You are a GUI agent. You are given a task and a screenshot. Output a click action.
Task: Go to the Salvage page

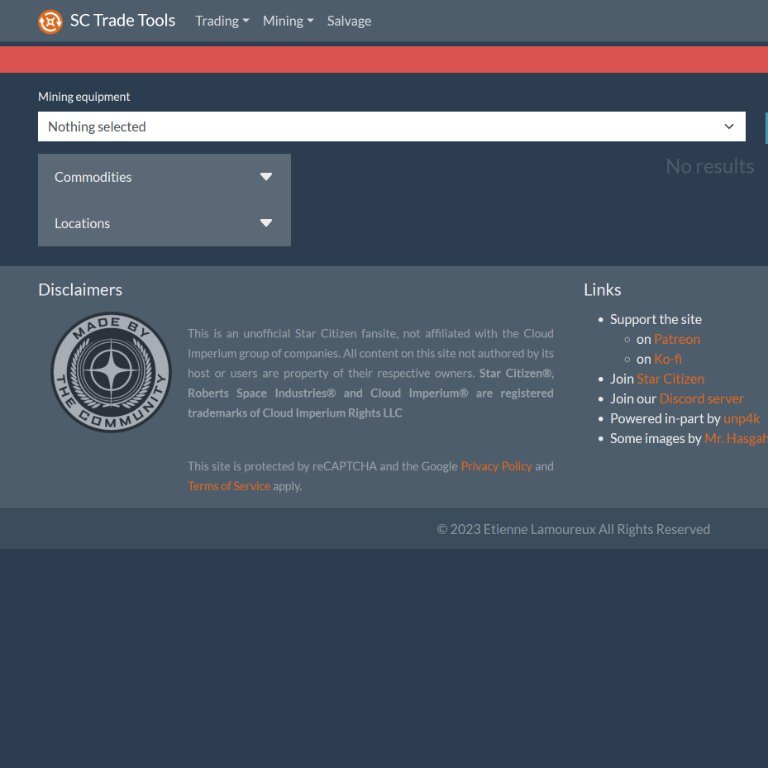349,21
